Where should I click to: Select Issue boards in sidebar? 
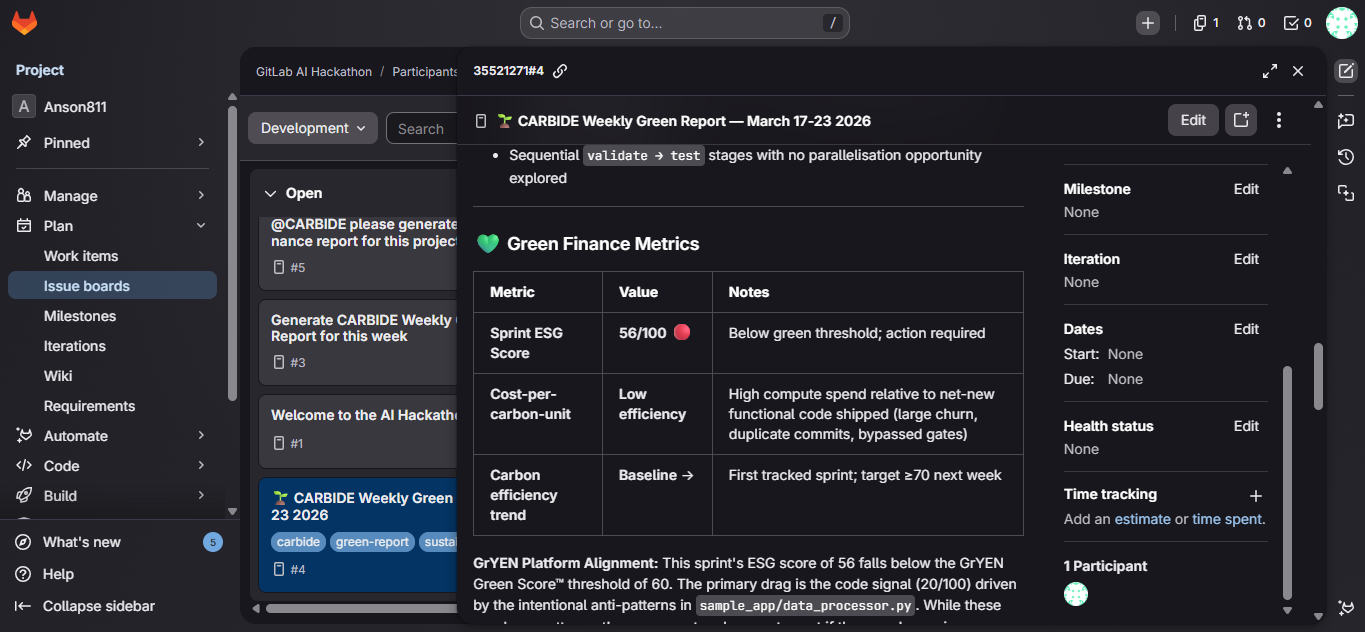click(x=112, y=286)
